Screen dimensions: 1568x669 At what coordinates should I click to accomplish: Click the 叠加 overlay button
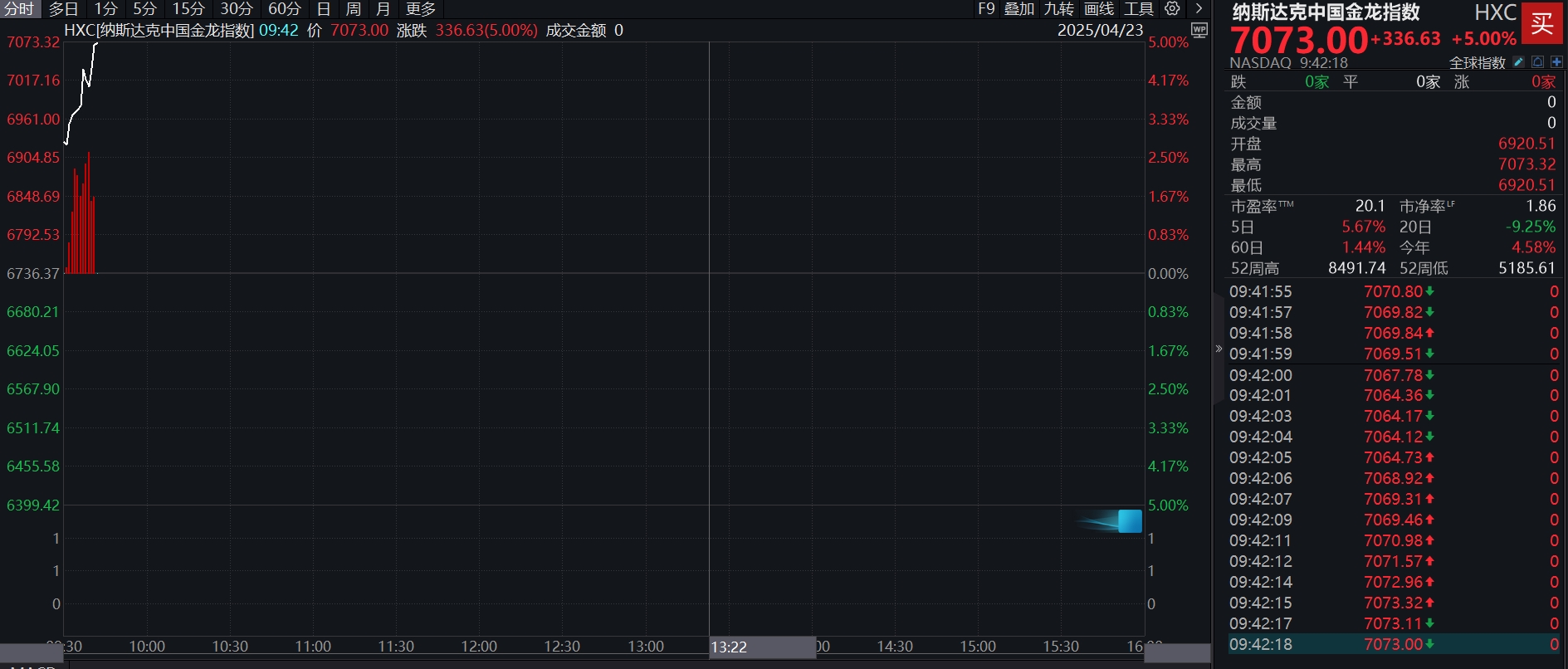click(x=1019, y=9)
